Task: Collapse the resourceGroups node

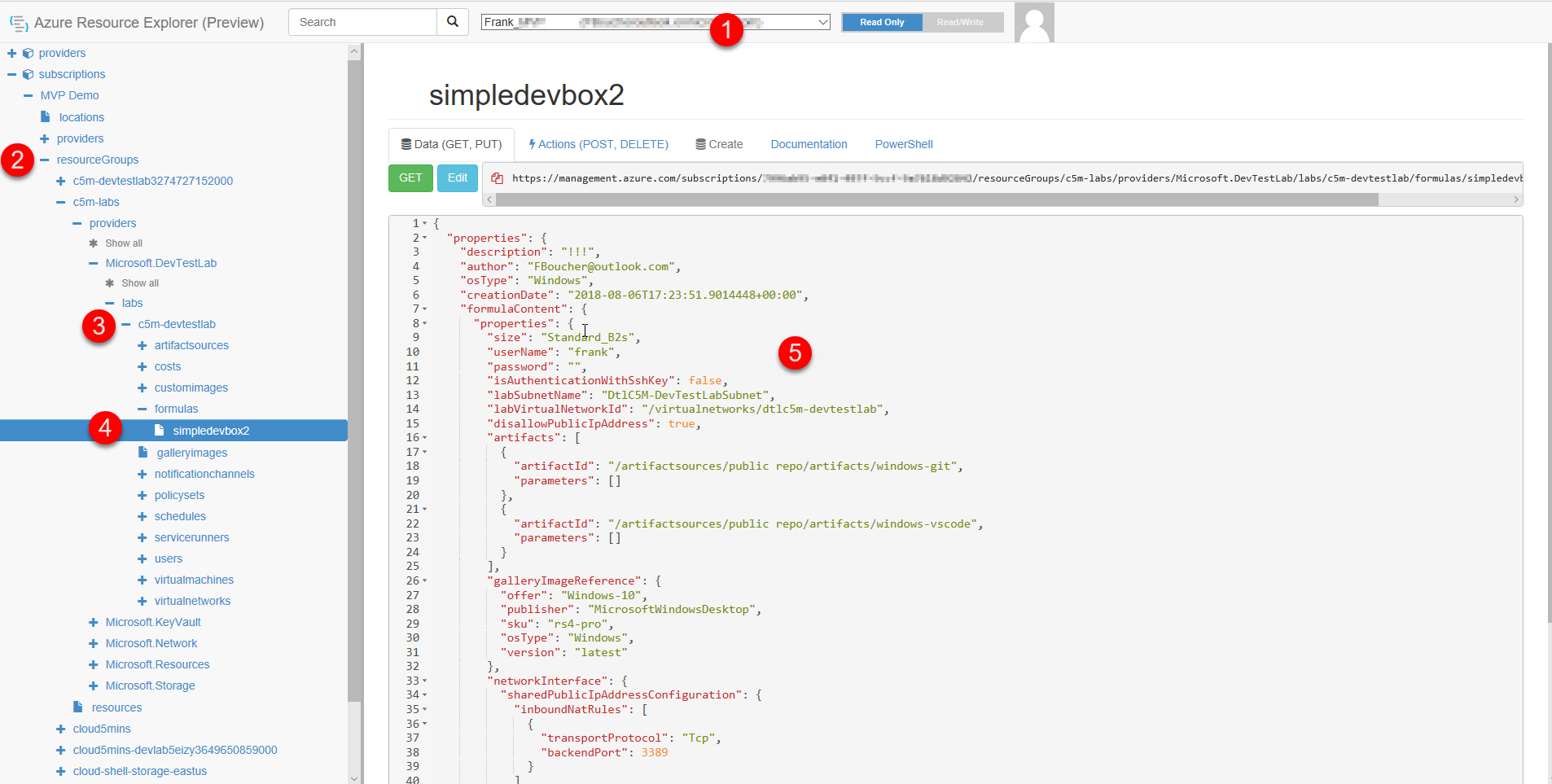Action: pyautogui.click(x=45, y=160)
